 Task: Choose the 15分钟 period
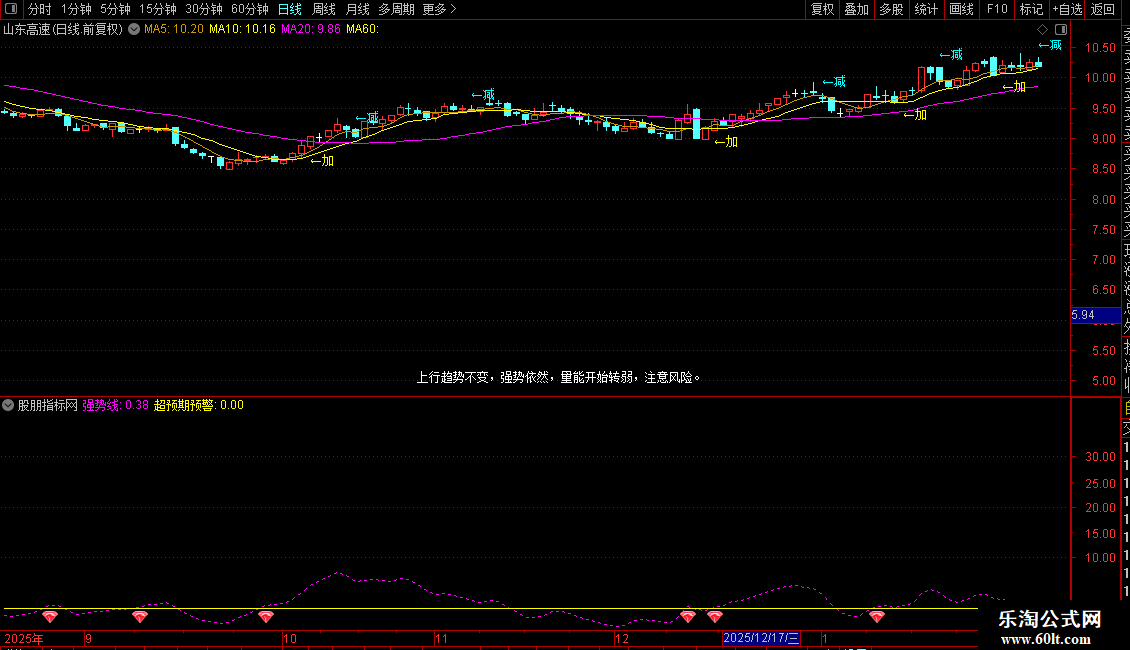click(158, 9)
